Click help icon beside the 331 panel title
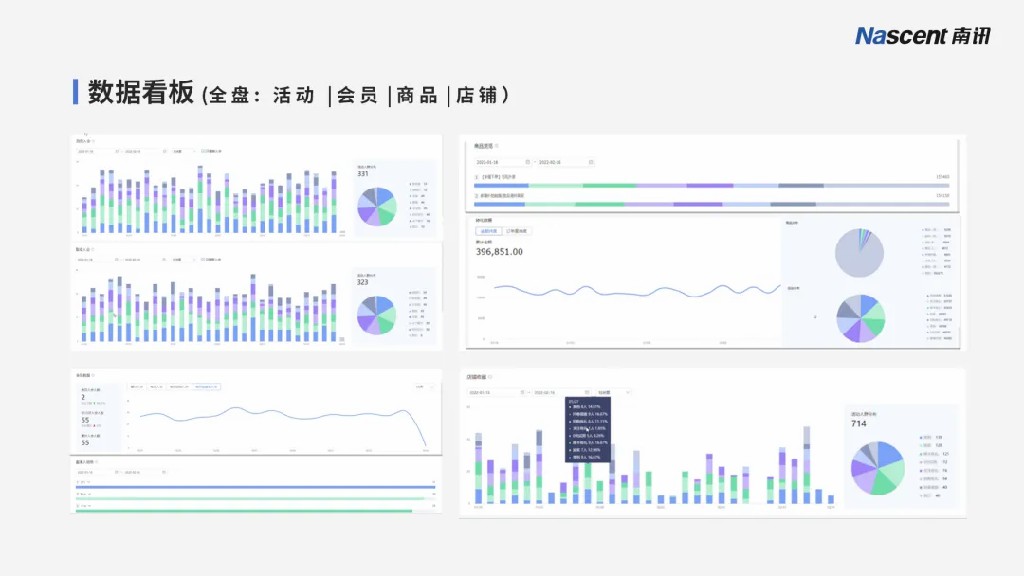 pos(93,141)
